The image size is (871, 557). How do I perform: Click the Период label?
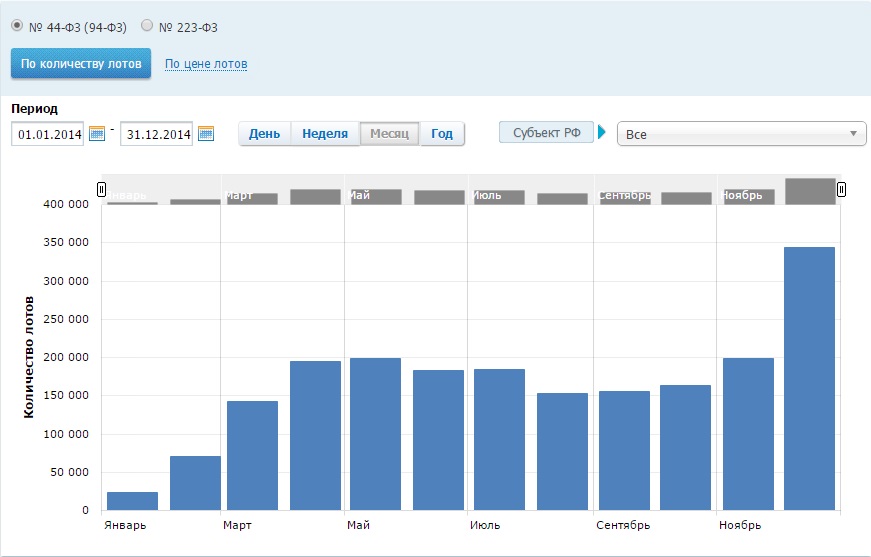click(x=34, y=109)
